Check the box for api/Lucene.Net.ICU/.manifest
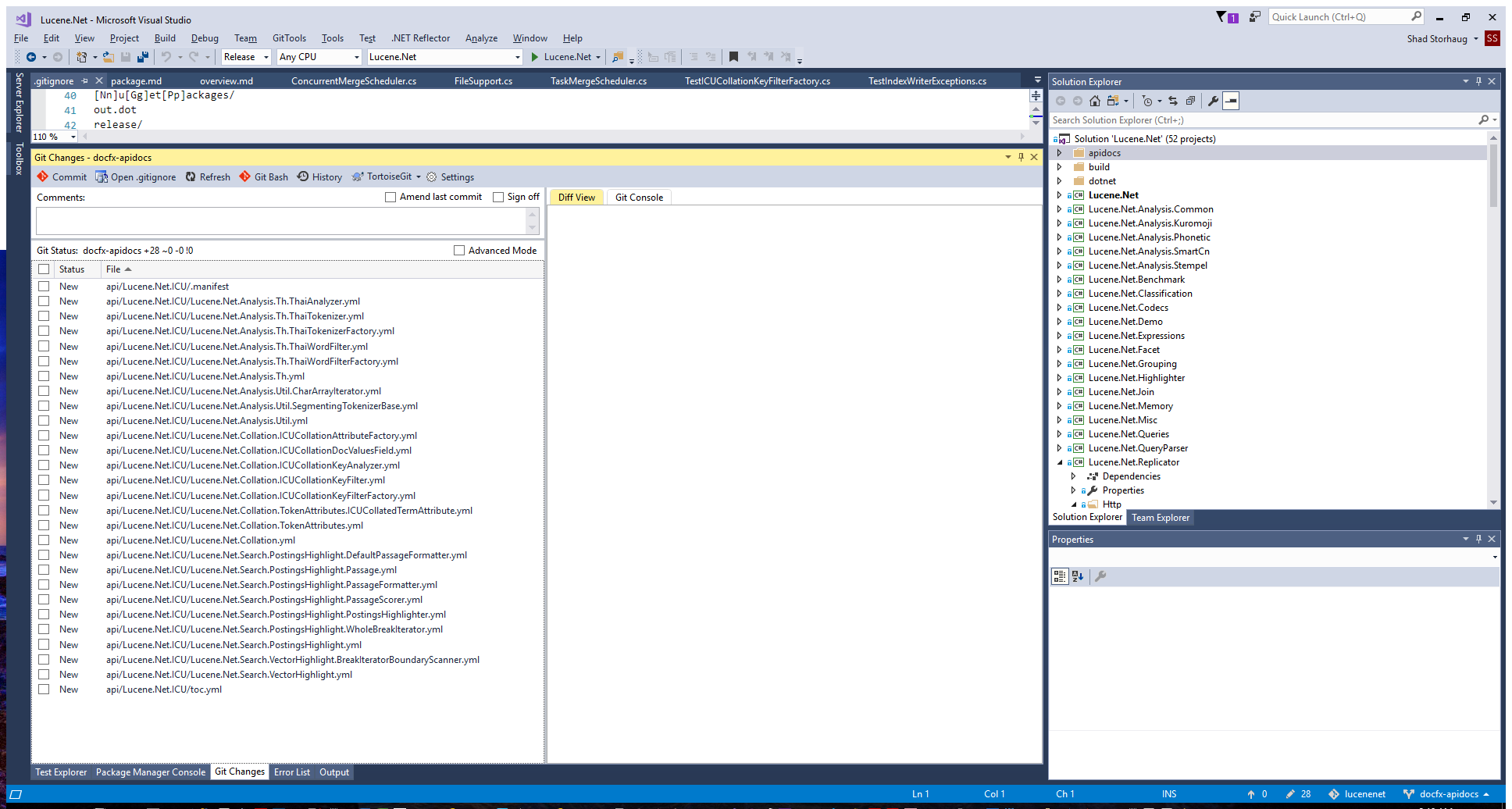Viewport: 1512px width, 809px height. click(44, 287)
